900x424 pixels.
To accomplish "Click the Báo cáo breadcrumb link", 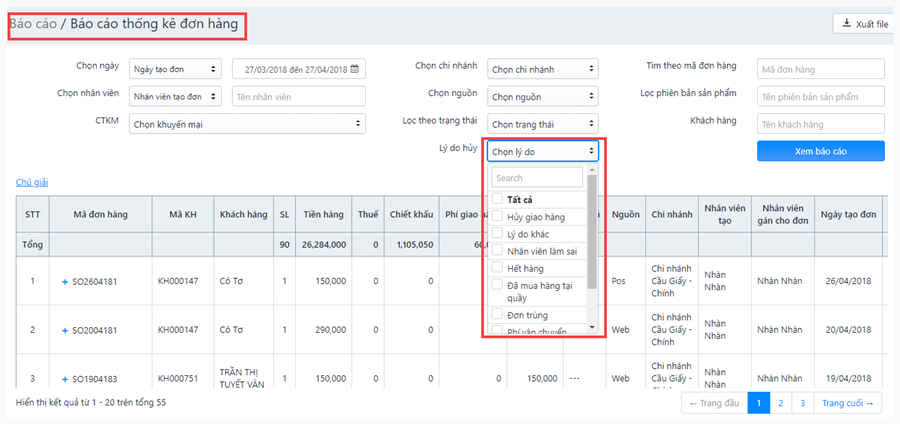I will click(x=33, y=24).
